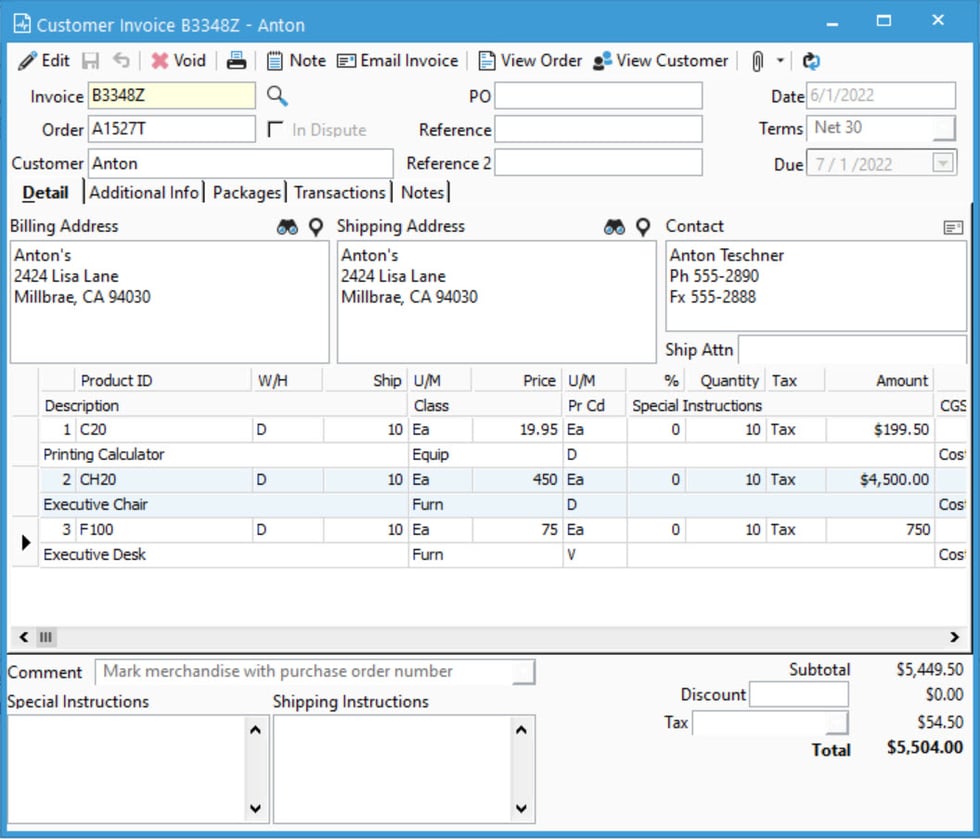Expand the attachment dropdown arrow
This screenshot has height=839, width=980.
pyautogui.click(x=781, y=61)
